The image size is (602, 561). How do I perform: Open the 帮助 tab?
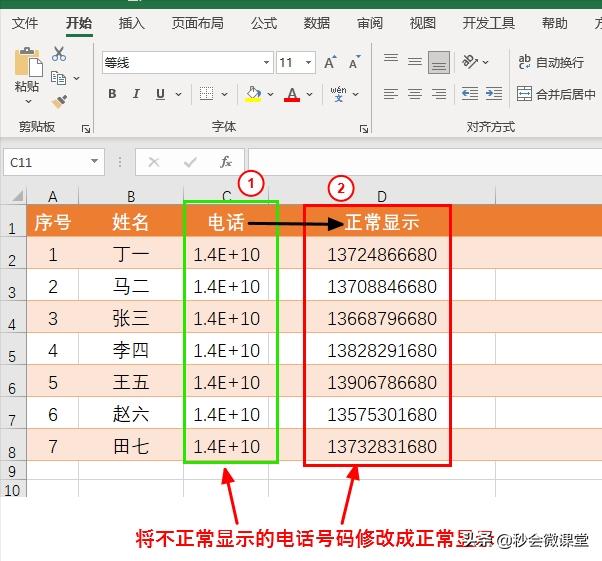[555, 23]
